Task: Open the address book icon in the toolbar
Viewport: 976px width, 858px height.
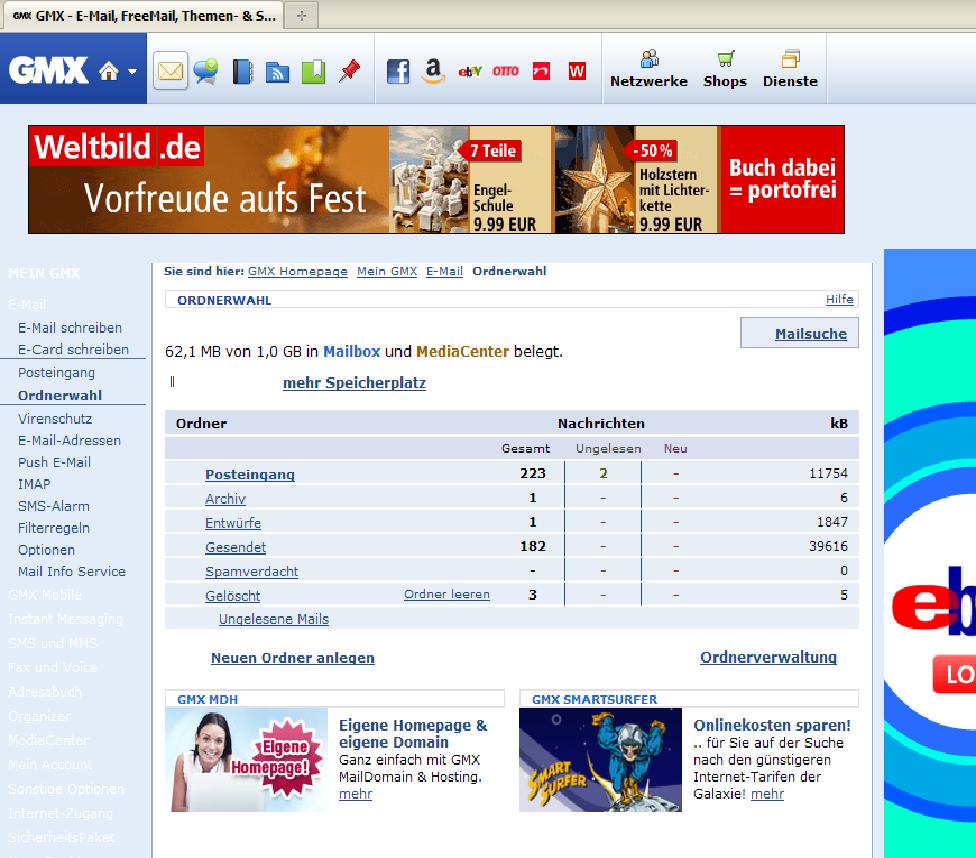Action: tap(243, 72)
